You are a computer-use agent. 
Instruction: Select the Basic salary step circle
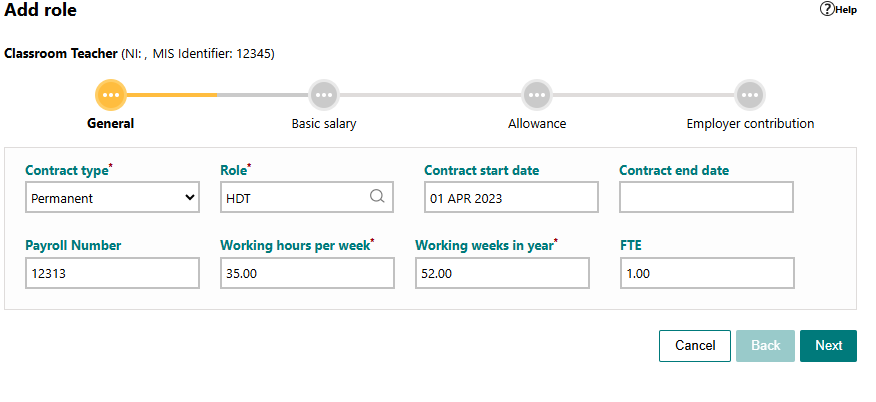(x=324, y=95)
